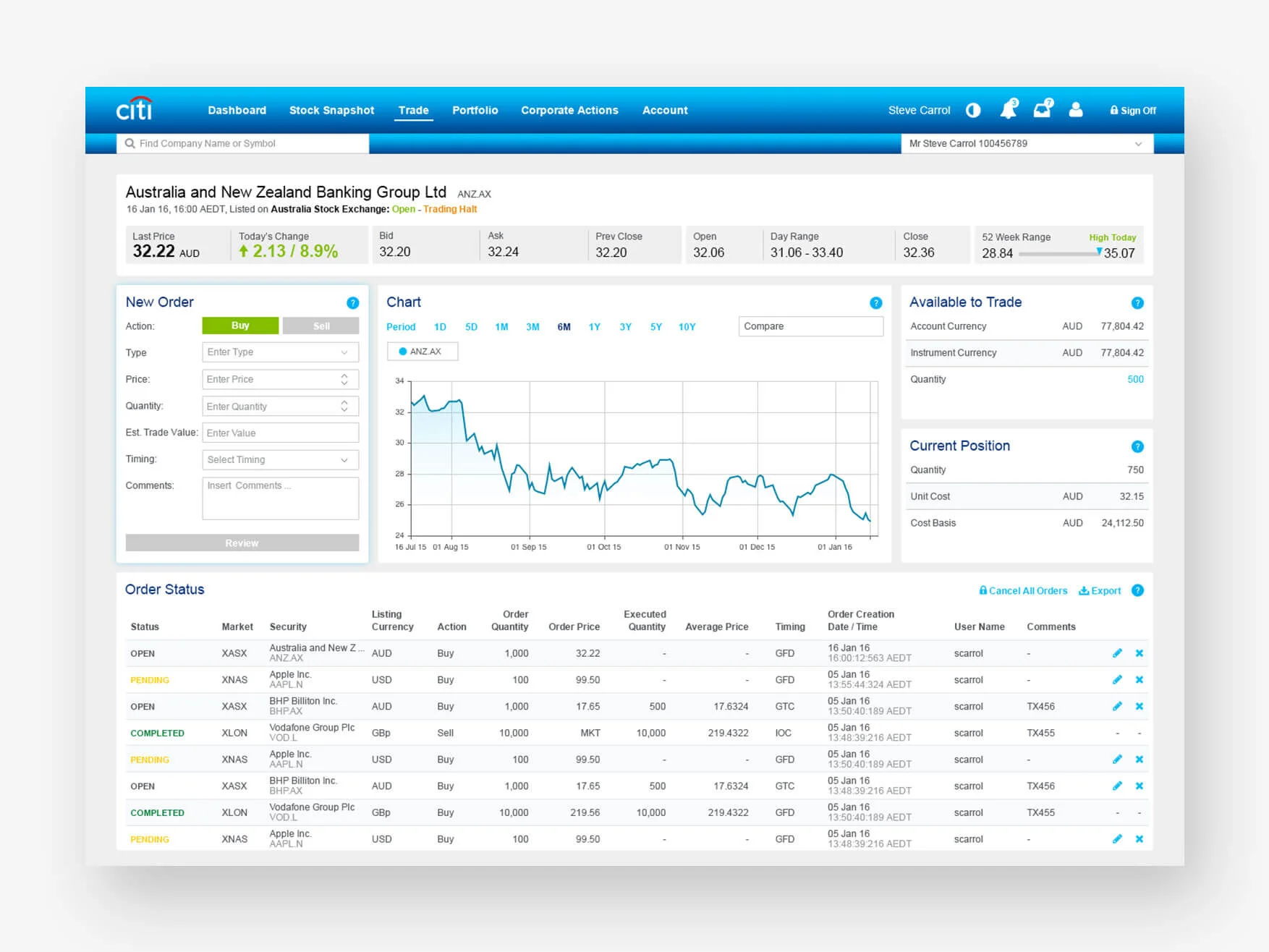Select the Buy action button
Screen dimensions: 1269x952
coord(239,326)
